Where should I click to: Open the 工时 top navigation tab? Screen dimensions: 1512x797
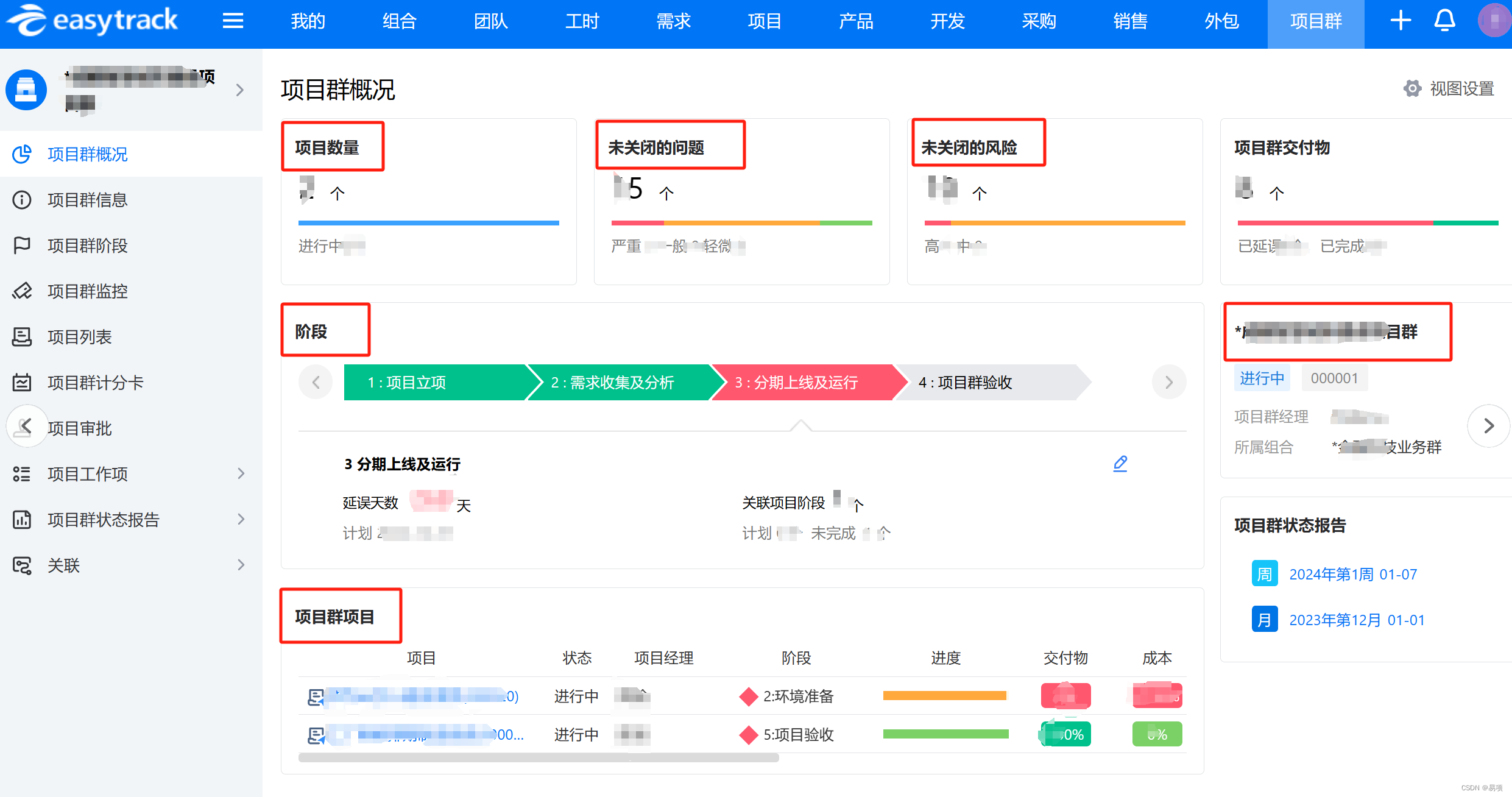click(582, 21)
